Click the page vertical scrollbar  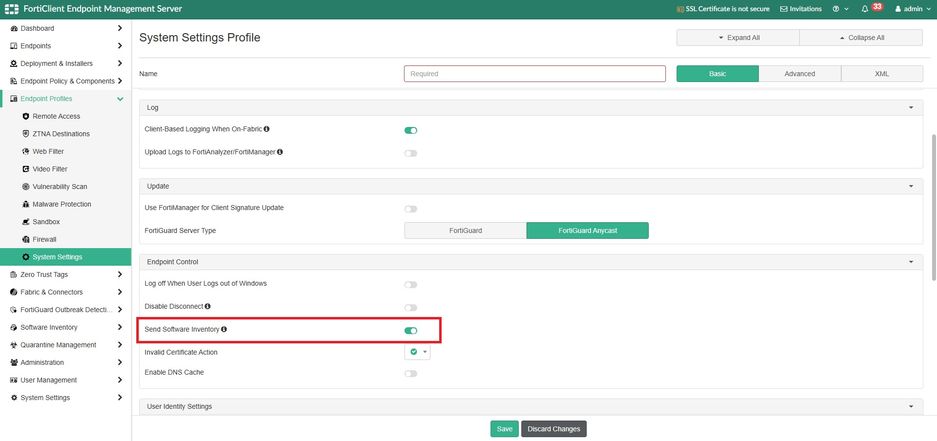click(934, 207)
